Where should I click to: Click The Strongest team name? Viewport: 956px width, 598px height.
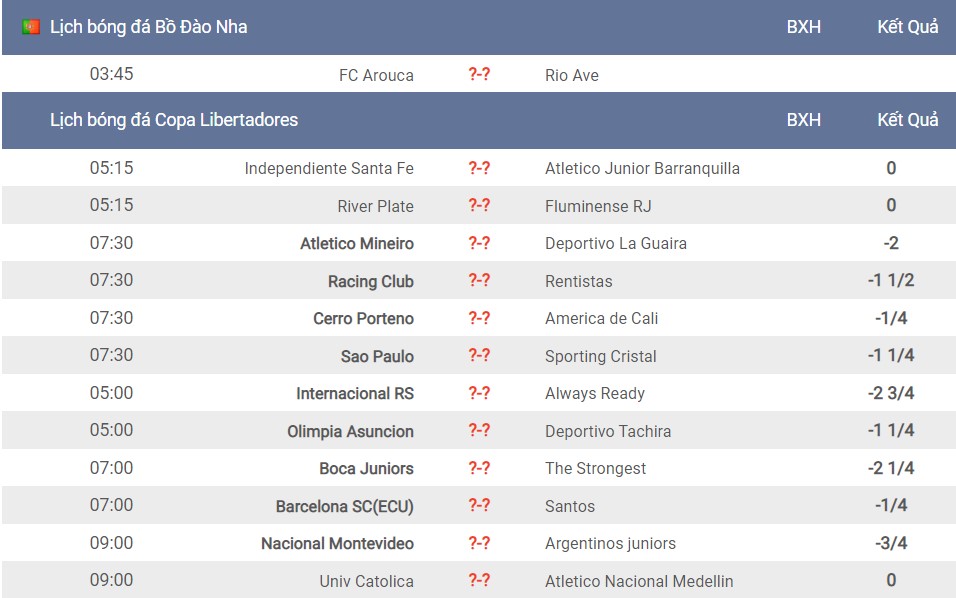595,468
